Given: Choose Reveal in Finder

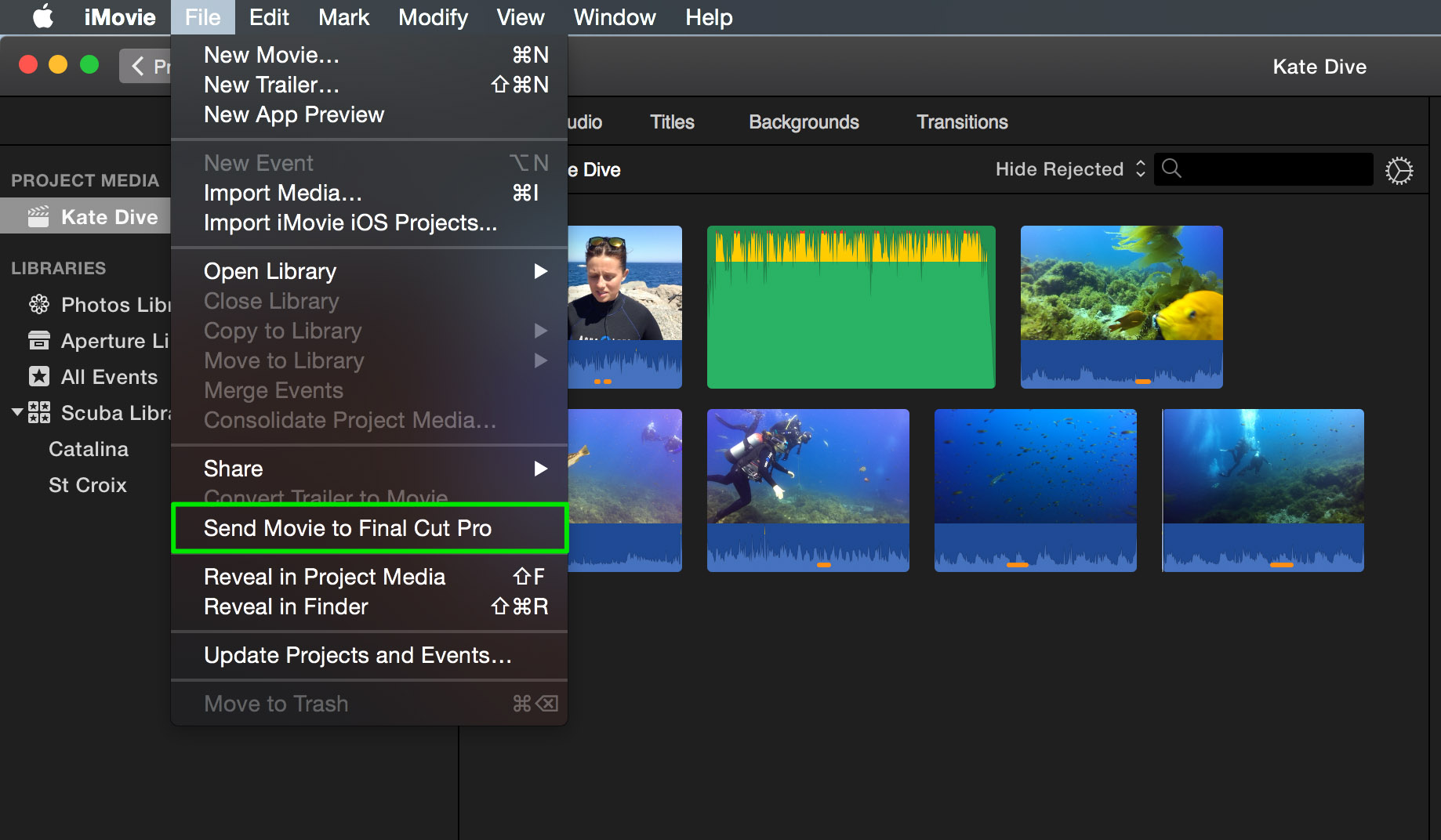Looking at the screenshot, I should click(x=369, y=606).
